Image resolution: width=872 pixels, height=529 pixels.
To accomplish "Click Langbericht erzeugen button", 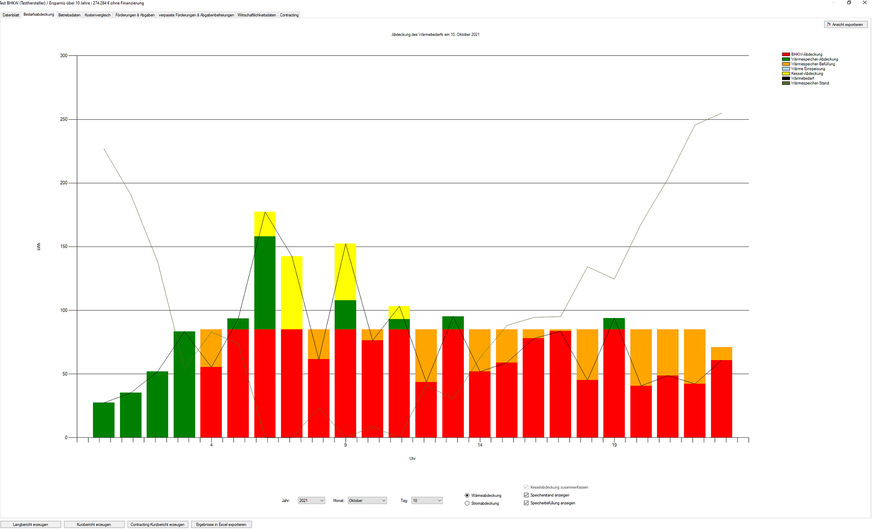I will point(30,524).
